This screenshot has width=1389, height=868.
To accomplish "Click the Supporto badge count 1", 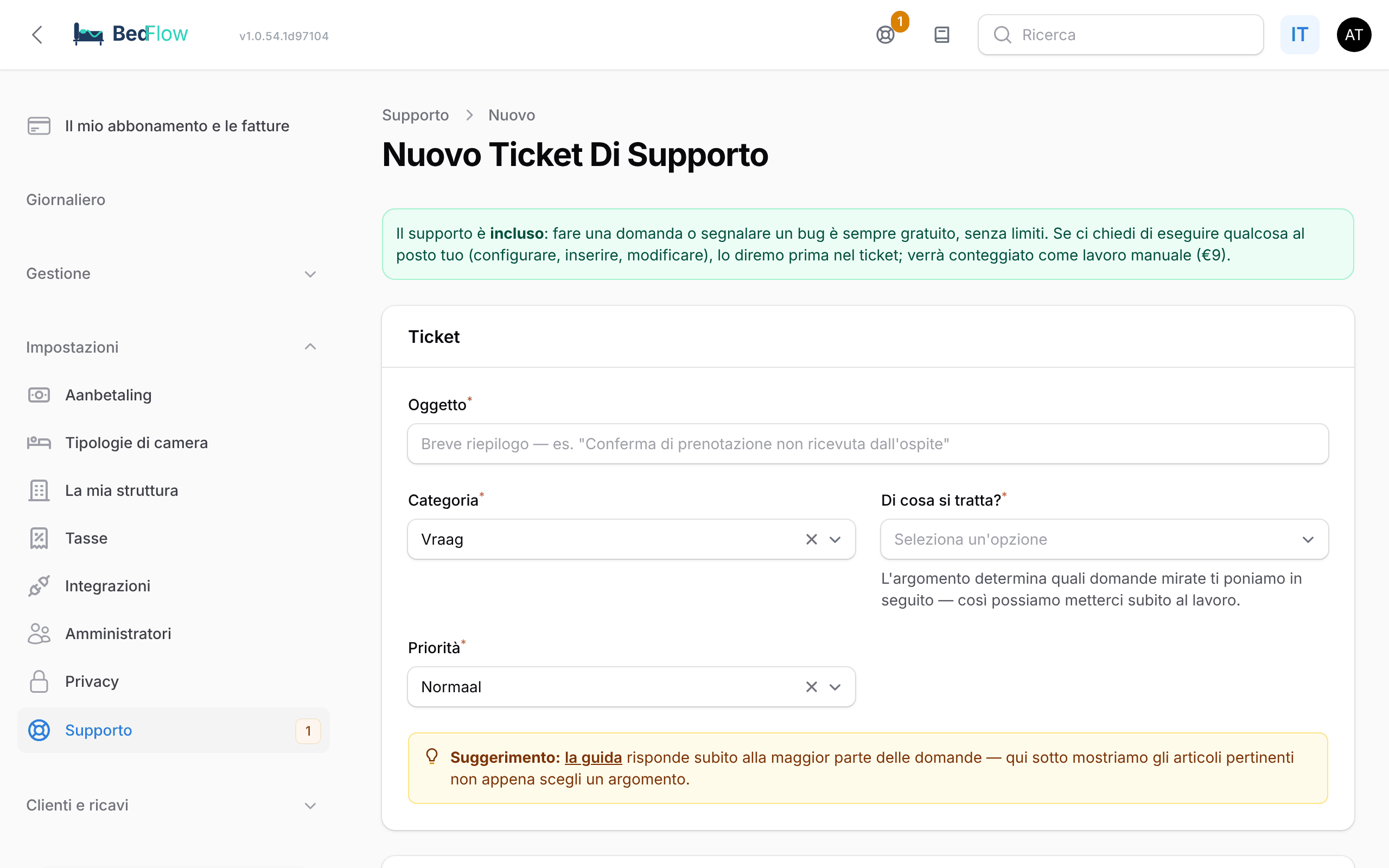I will [x=308, y=730].
